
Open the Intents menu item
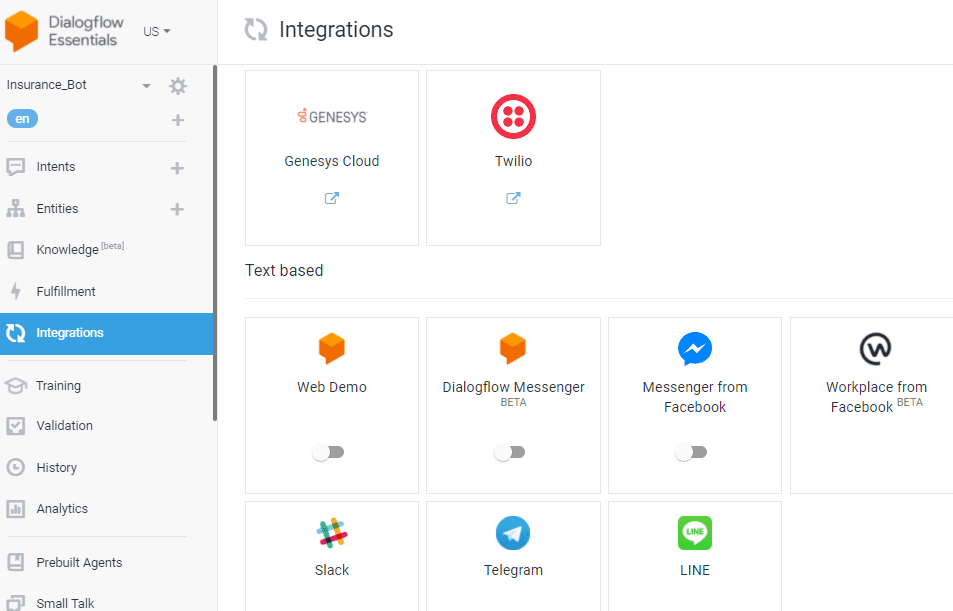(x=56, y=167)
